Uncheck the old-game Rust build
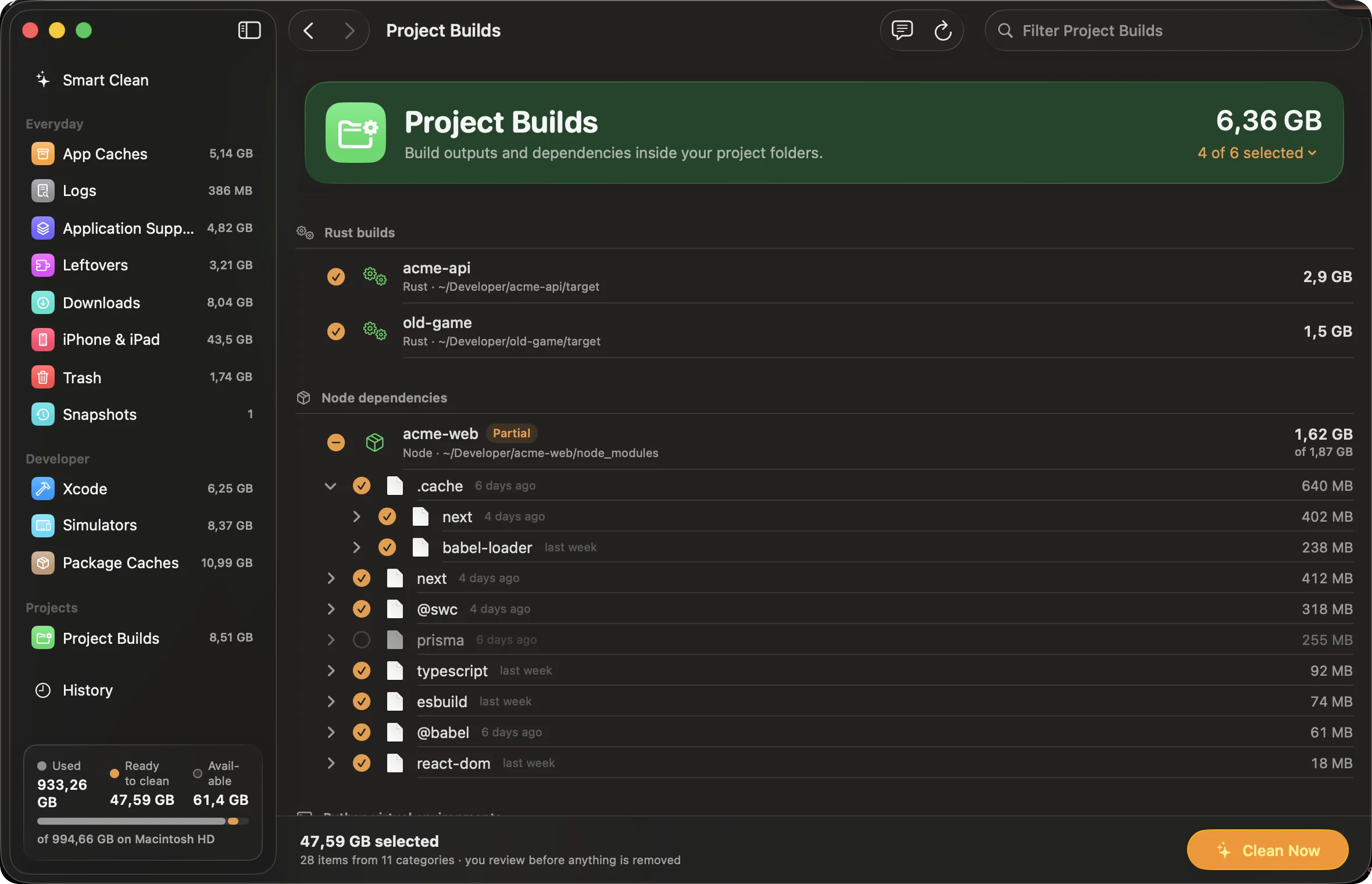This screenshot has height=884, width=1372. 335,331
